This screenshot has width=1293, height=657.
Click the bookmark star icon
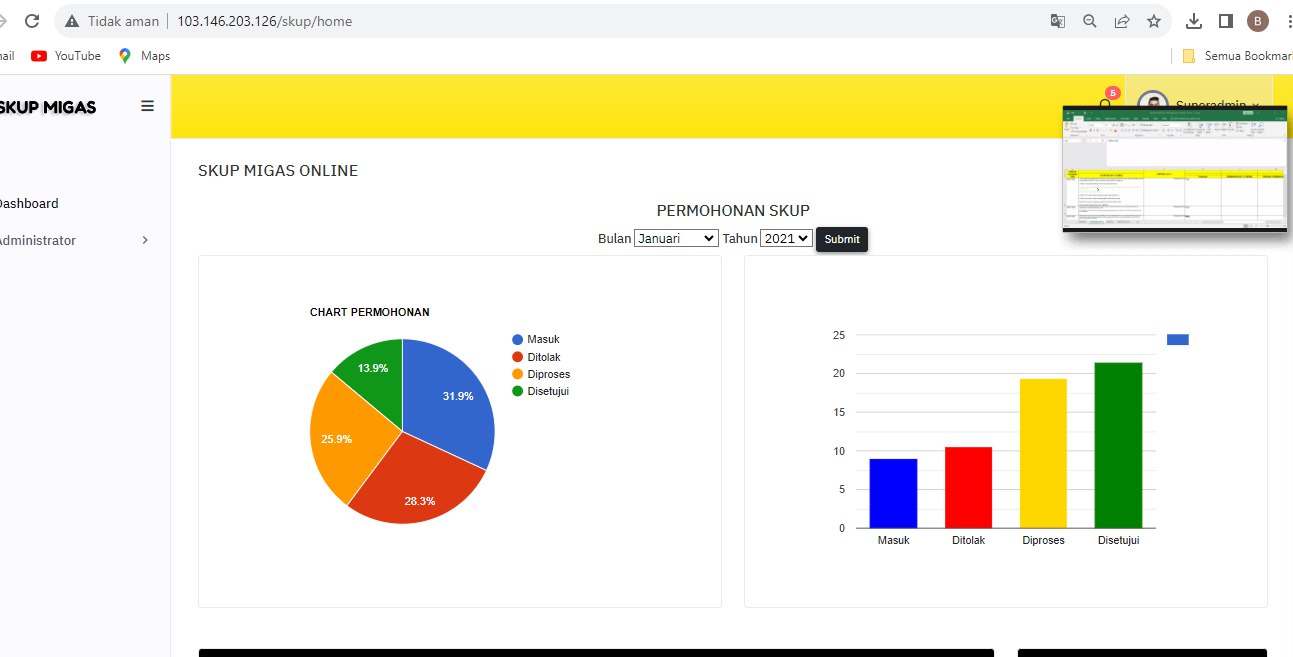pyautogui.click(x=1153, y=21)
